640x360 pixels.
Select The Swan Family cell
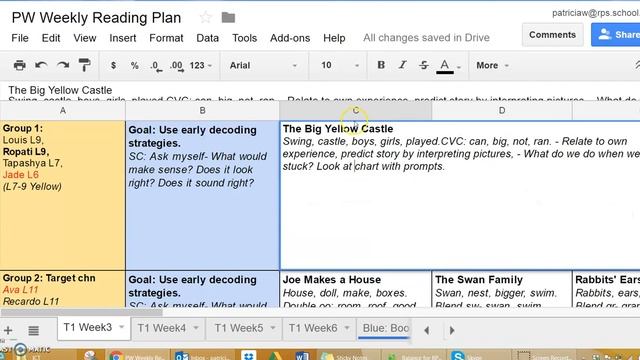[x=502, y=289]
